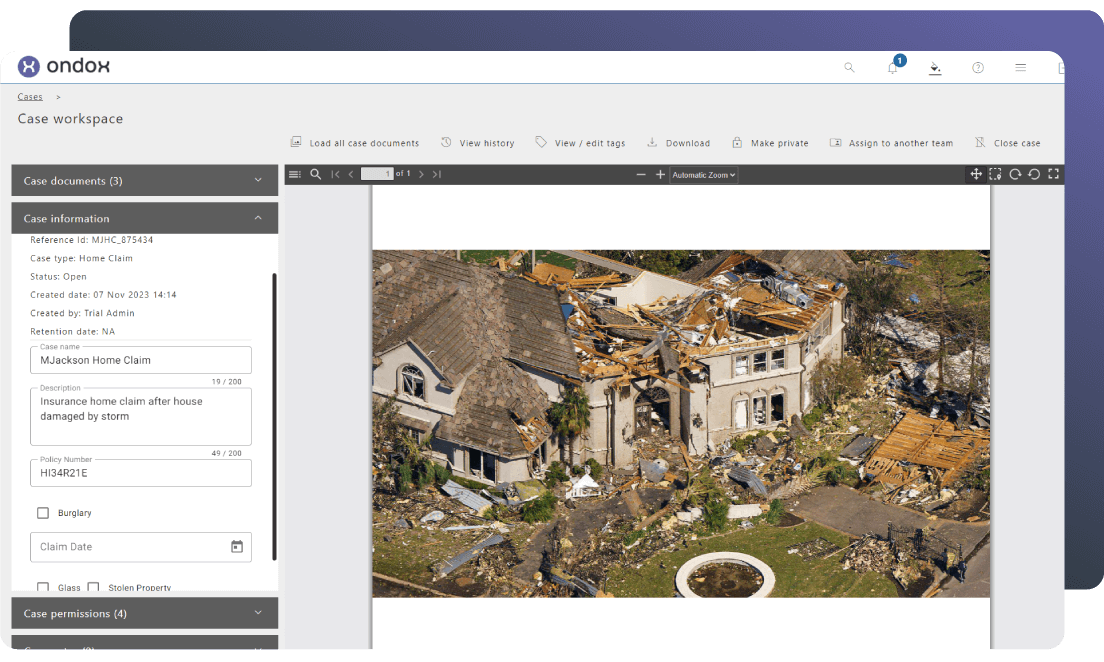
Task: Zoom out with the minus icon
Action: pos(641,174)
